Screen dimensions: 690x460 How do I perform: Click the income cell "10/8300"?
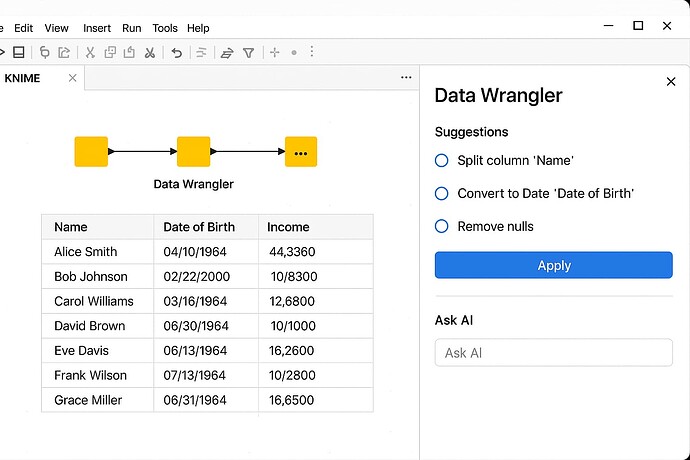coord(316,276)
